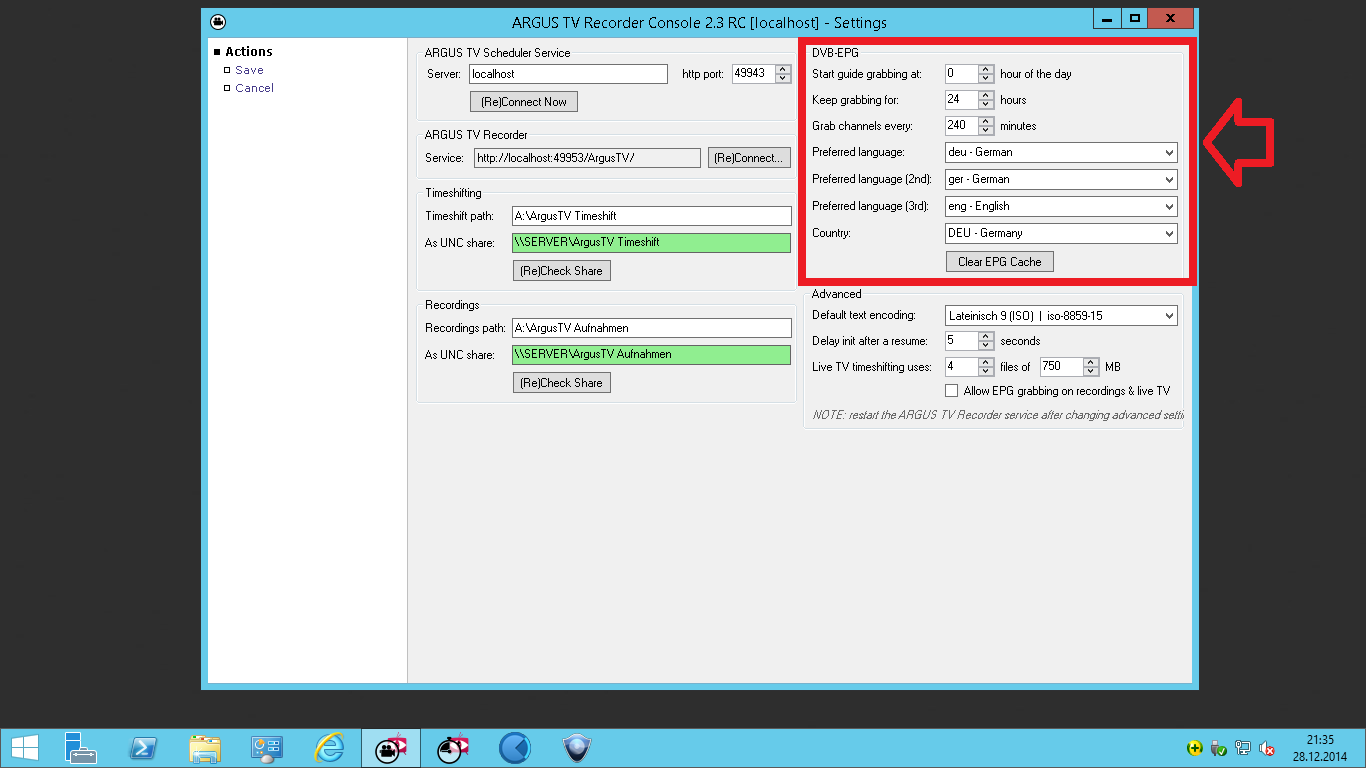Enable EPG grabbing on recordings & live TV

tap(951, 391)
